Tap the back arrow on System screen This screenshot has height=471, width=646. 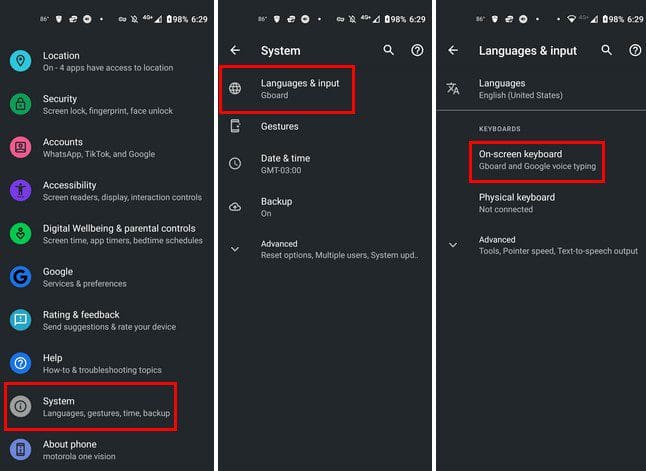(x=235, y=50)
